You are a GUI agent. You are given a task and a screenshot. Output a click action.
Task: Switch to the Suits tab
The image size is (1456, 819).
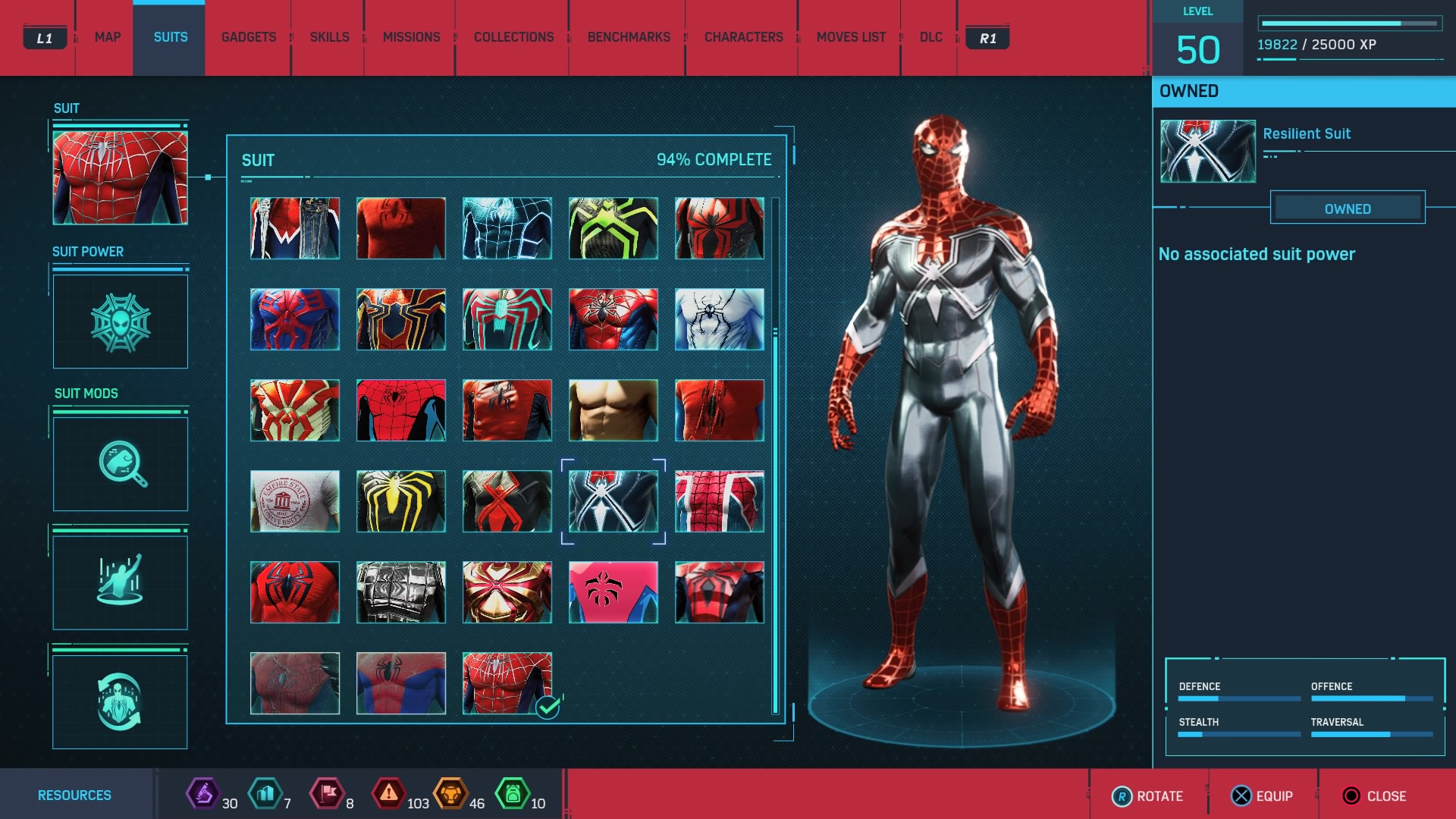pos(170,37)
